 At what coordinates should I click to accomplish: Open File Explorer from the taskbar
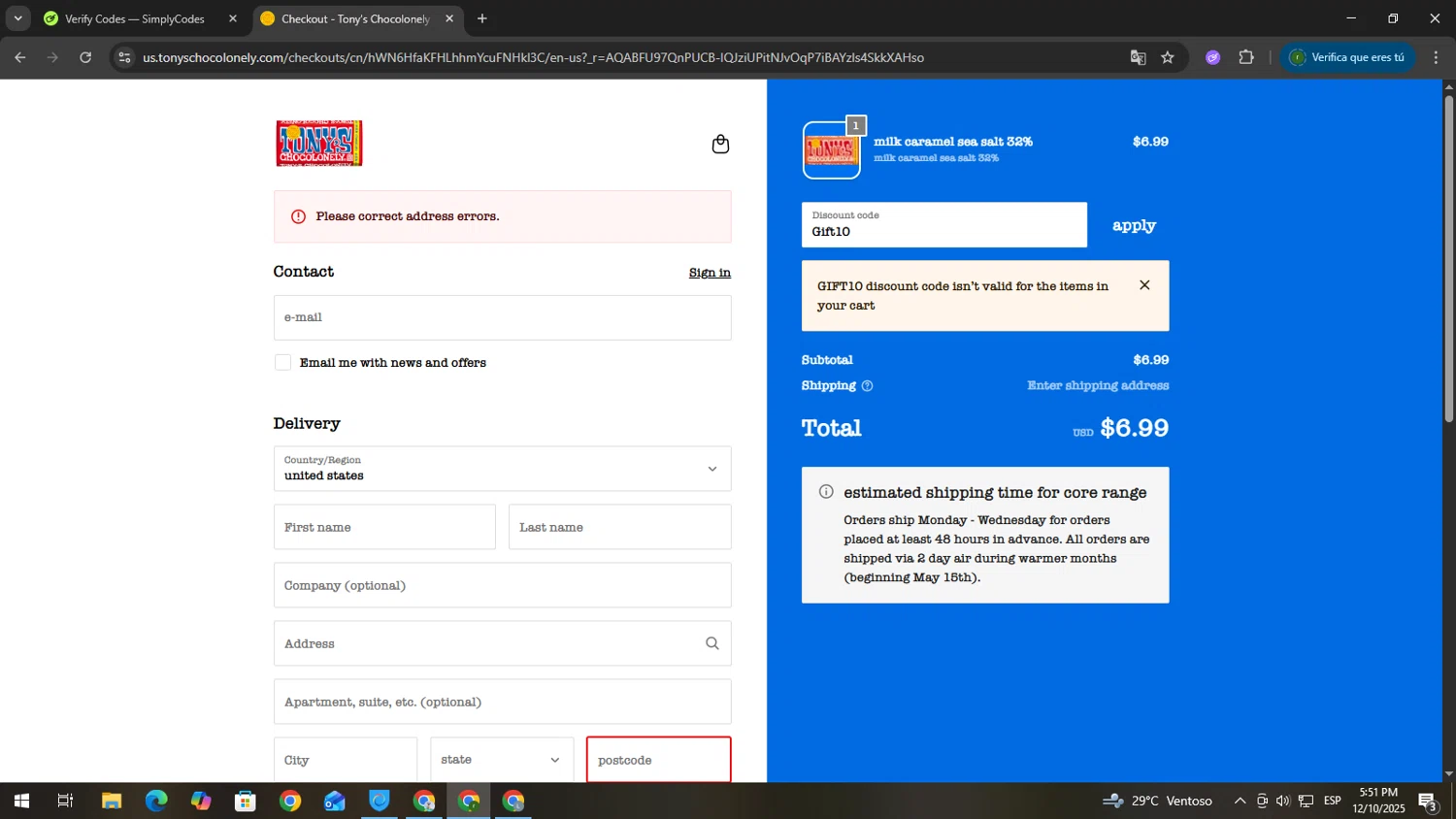pyautogui.click(x=112, y=801)
